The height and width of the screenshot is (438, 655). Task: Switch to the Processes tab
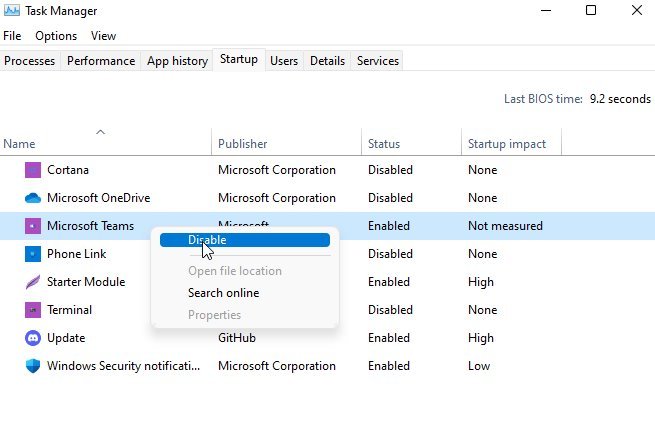(x=30, y=61)
